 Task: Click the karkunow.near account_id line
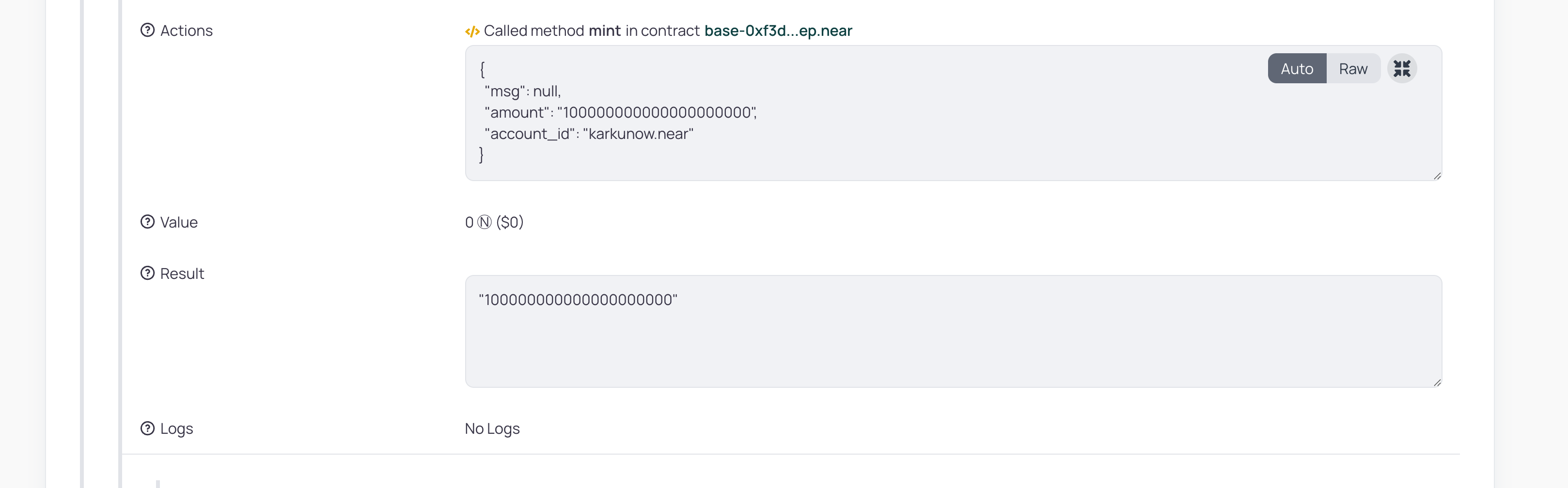coord(589,134)
